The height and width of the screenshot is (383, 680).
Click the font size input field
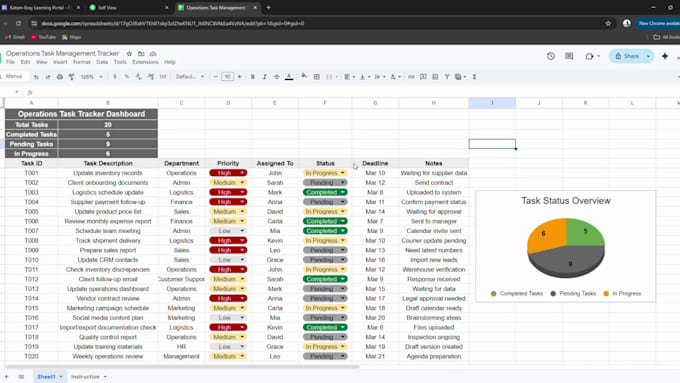point(227,77)
